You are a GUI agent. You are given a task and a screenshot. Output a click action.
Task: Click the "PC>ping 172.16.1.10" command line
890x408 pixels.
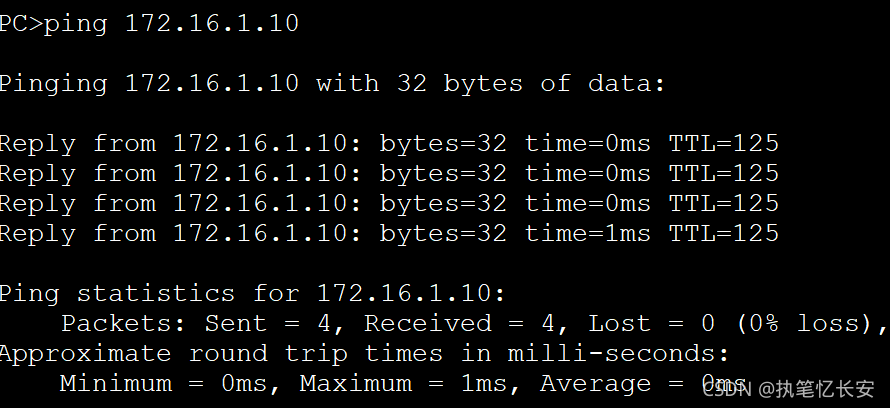click(148, 23)
